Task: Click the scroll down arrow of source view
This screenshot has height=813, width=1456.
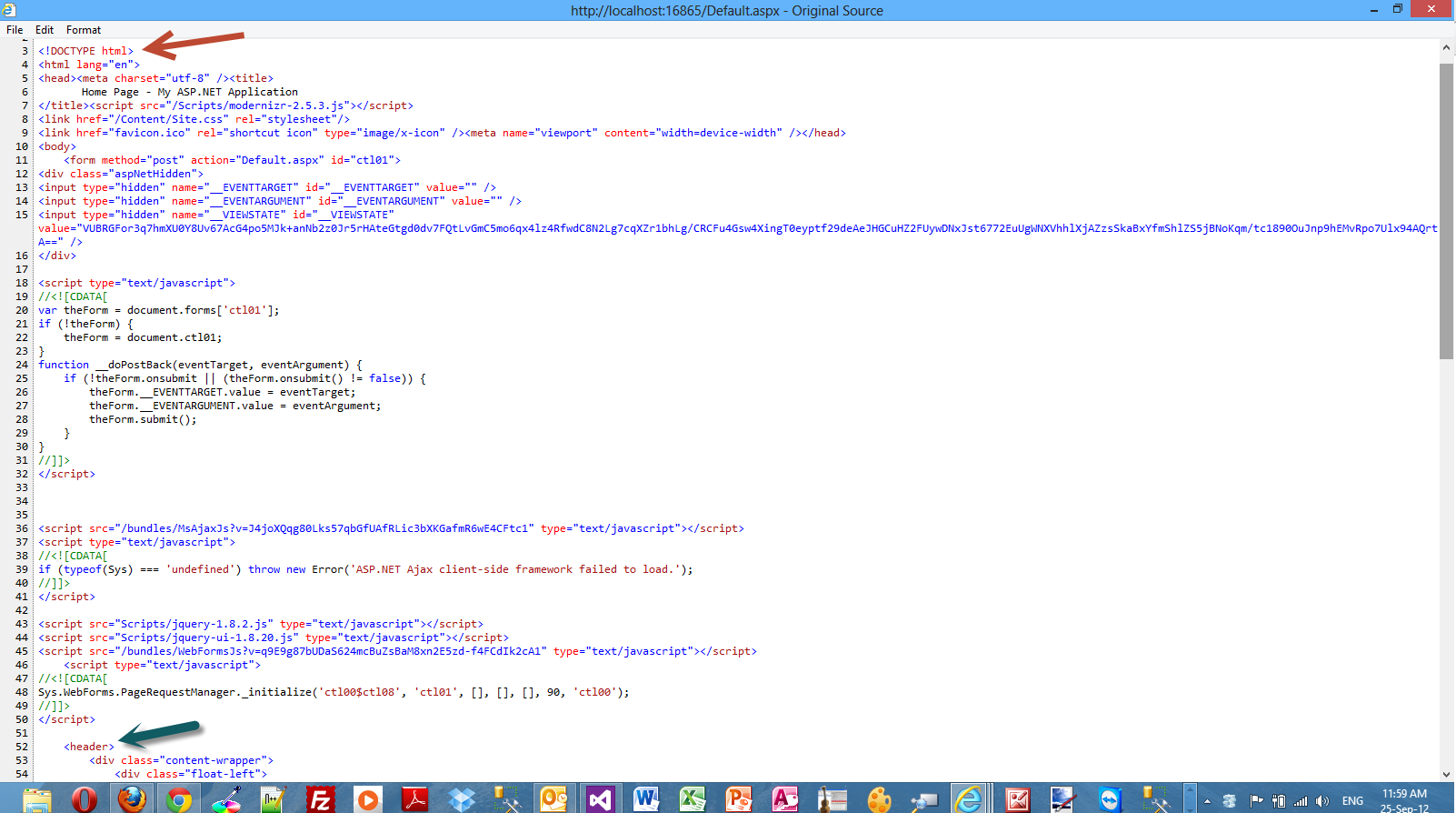Action: click(x=1446, y=774)
